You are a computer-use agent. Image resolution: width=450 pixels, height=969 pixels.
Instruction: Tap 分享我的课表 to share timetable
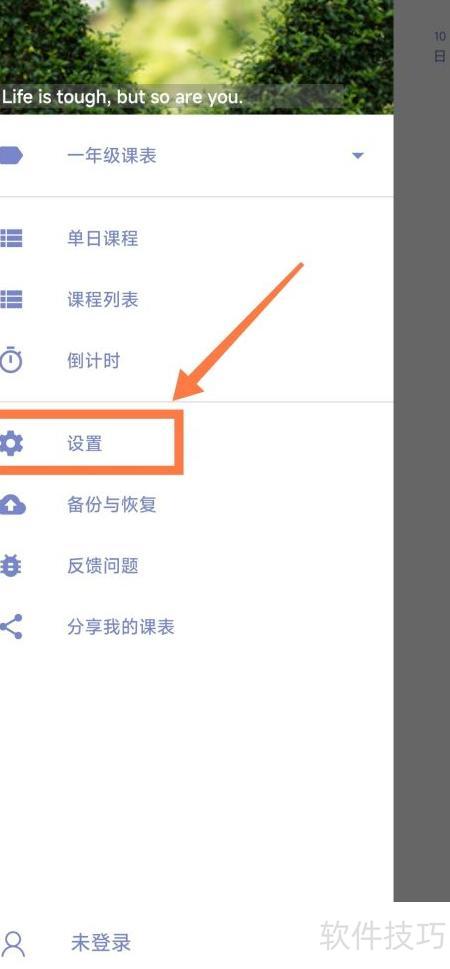(197, 627)
